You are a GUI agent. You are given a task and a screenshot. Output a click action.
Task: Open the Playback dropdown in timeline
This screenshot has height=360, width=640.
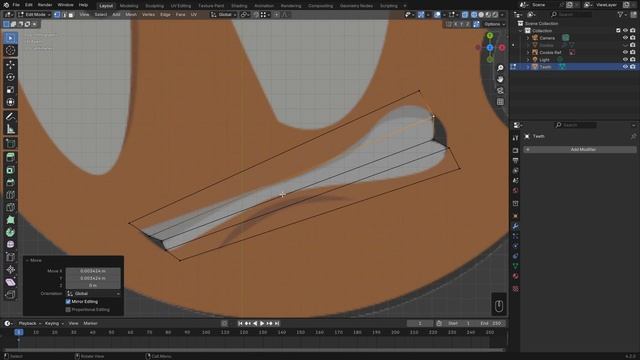29,323
